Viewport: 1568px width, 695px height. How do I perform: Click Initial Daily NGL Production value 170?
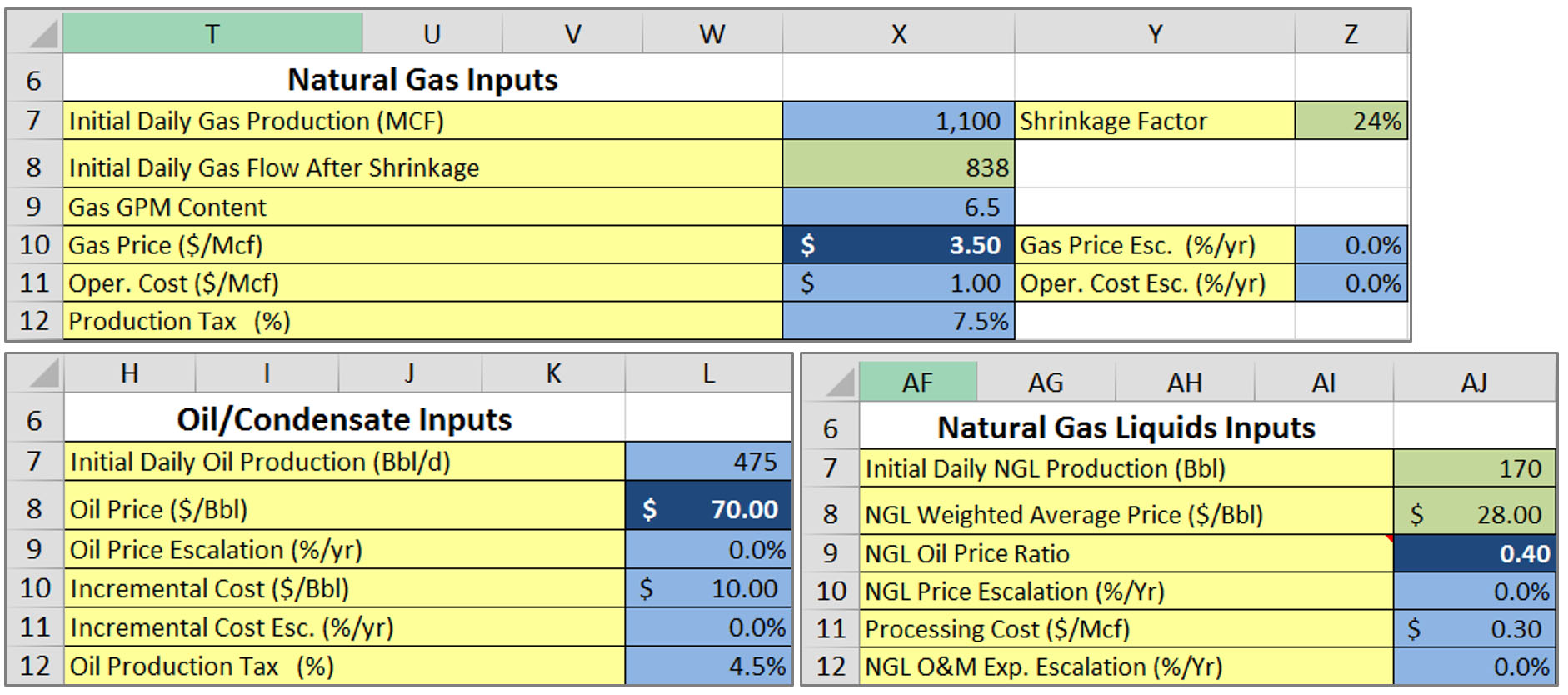(x=1474, y=468)
